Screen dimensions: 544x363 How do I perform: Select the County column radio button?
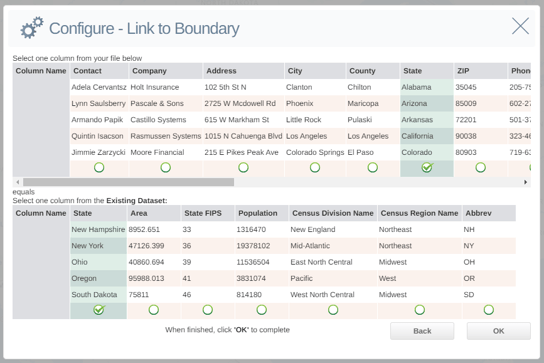pos(373,168)
